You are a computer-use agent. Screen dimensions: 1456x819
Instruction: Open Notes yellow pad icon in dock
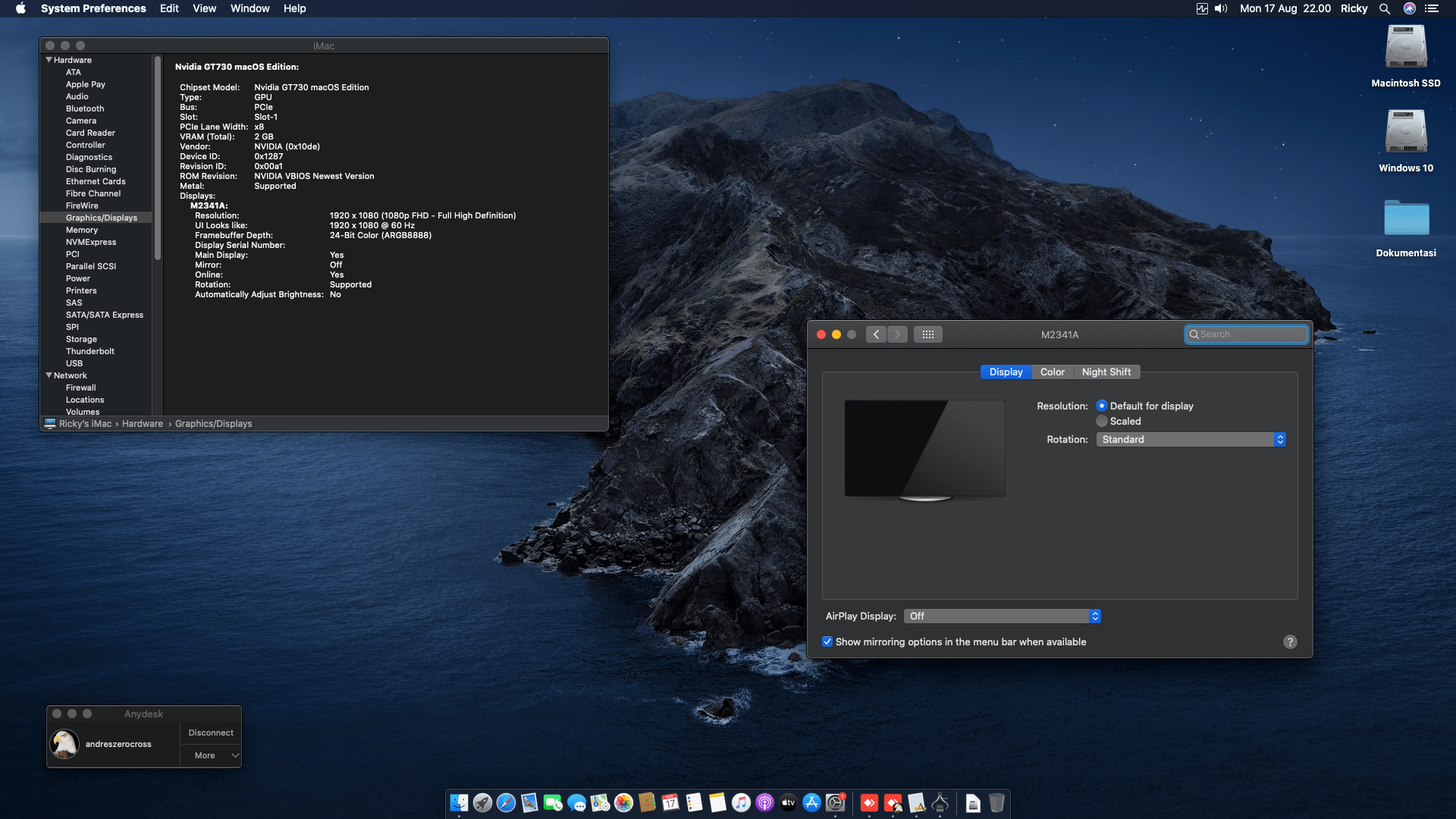tap(717, 802)
